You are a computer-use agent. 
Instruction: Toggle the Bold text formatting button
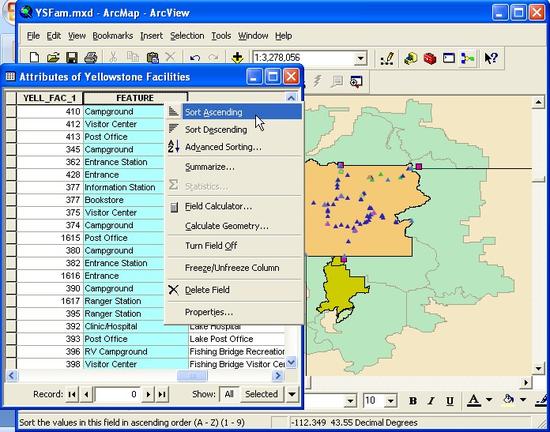click(x=413, y=401)
